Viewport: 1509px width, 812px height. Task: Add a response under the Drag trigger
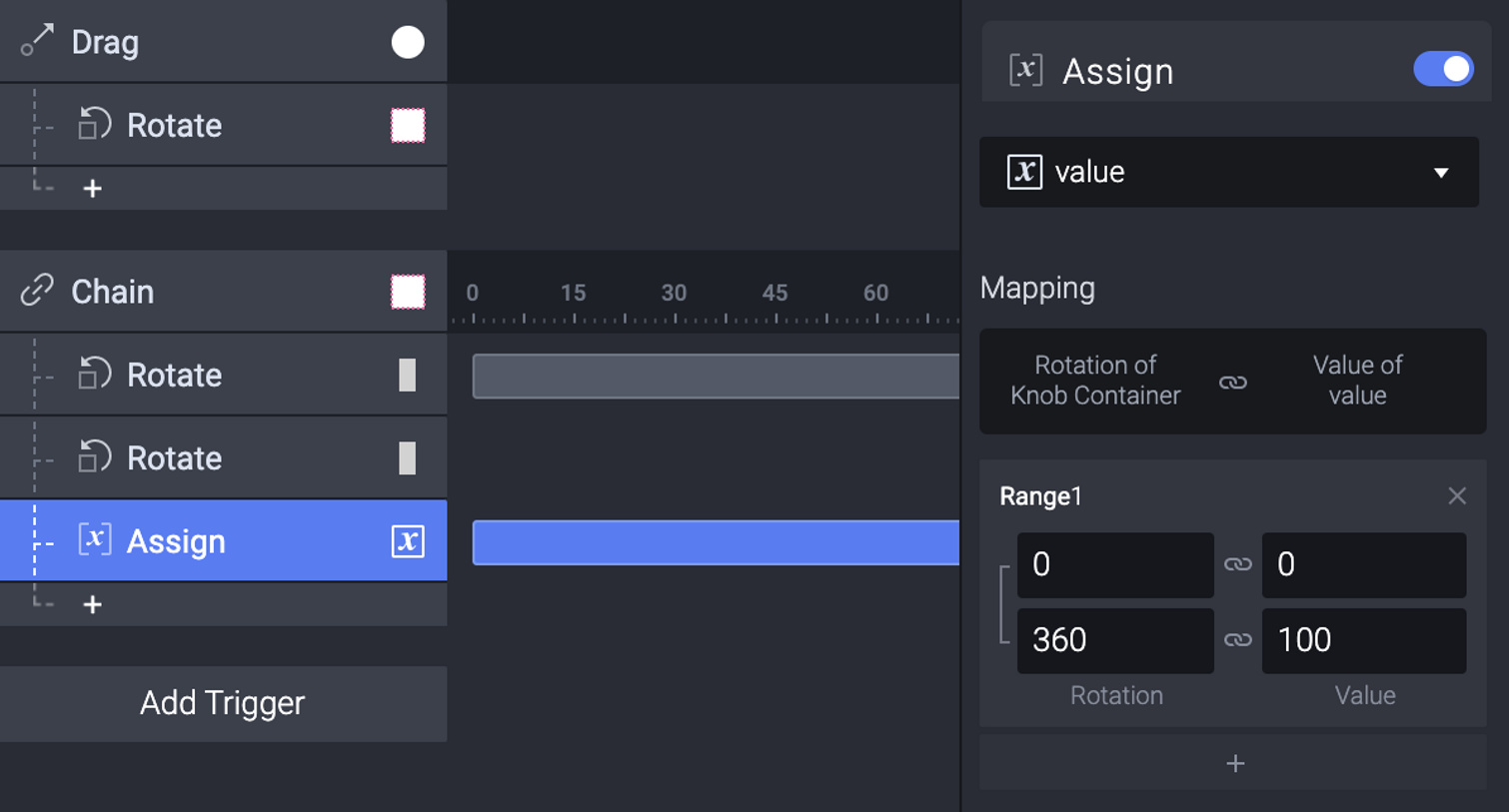(92, 188)
